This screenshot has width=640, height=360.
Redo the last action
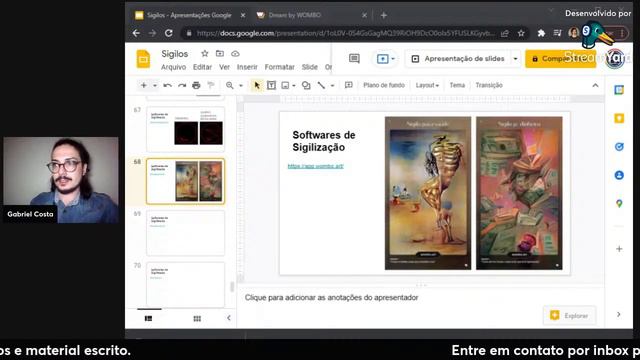182,85
